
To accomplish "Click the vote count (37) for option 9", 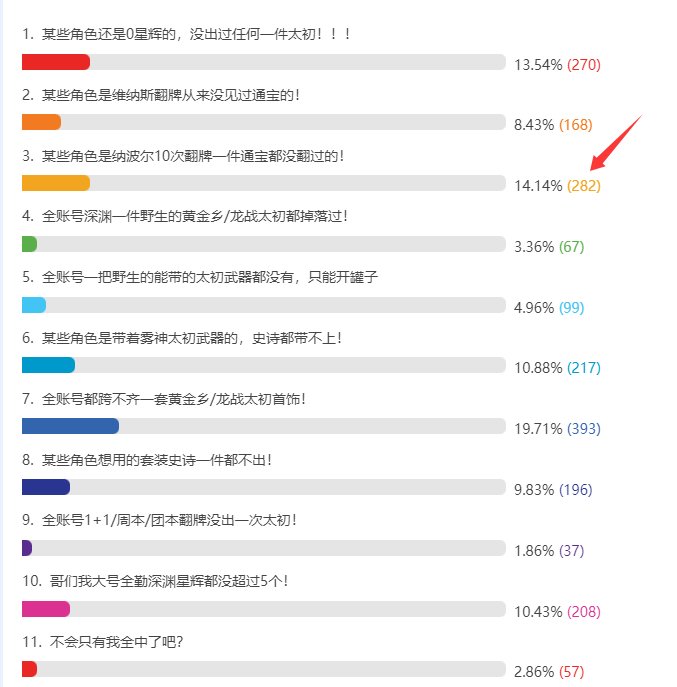I will coord(571,550).
